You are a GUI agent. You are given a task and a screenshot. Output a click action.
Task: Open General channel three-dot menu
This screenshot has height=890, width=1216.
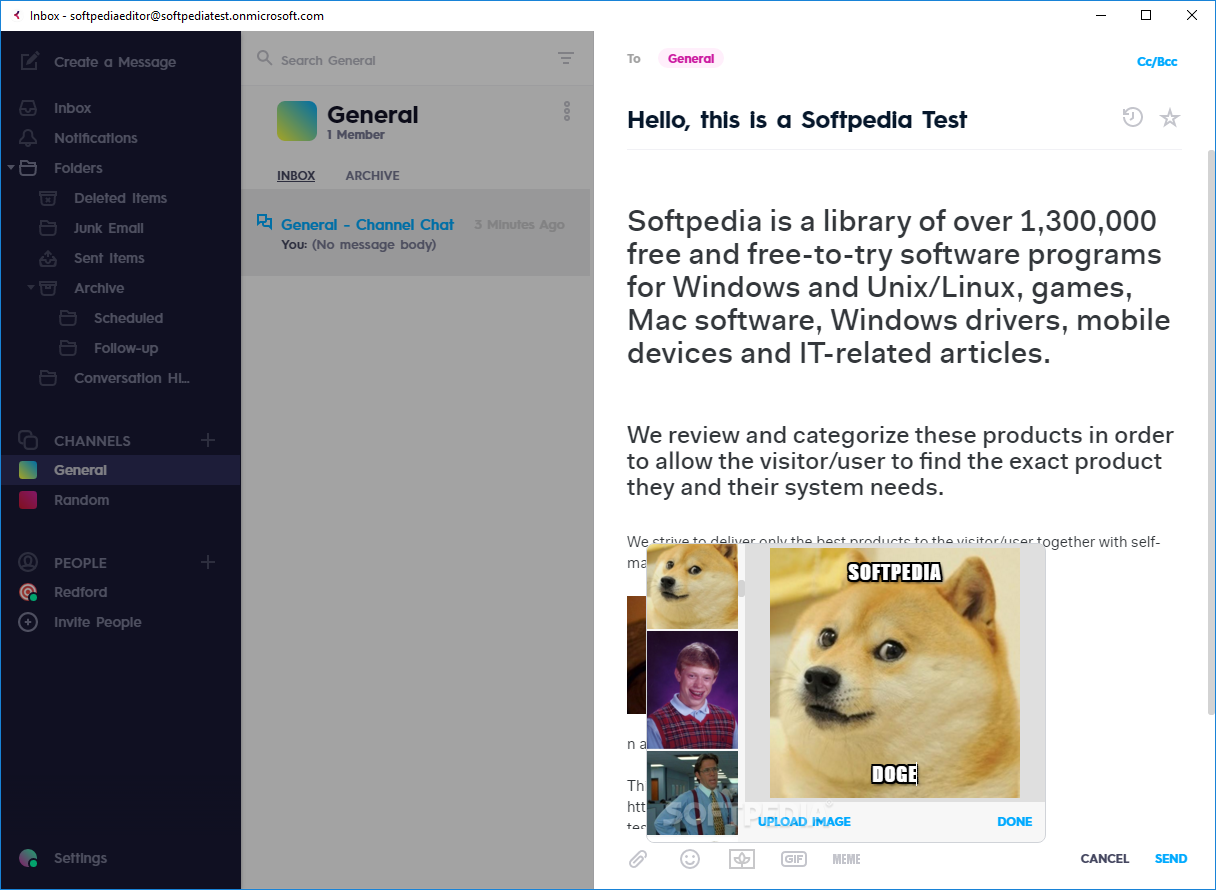point(567,111)
